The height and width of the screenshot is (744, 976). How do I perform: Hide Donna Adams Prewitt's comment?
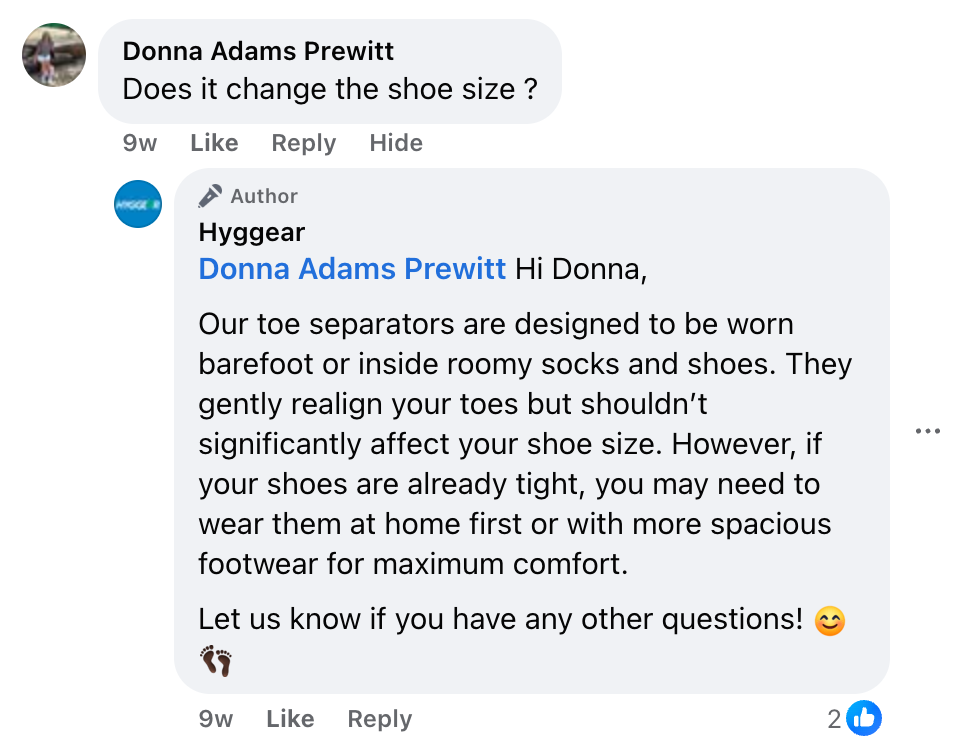pos(396,143)
